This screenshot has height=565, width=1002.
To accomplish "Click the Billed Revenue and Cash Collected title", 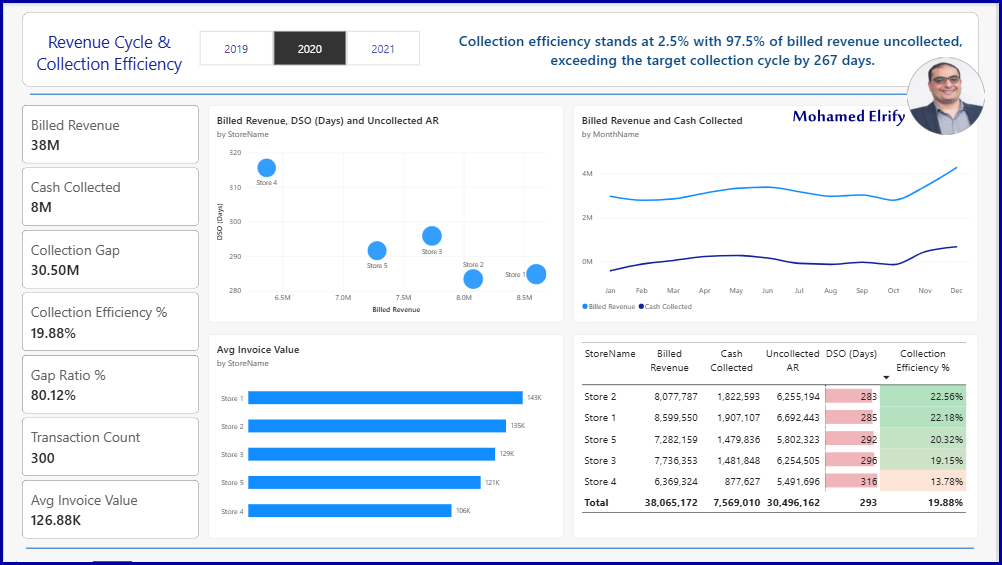I will coord(662,120).
